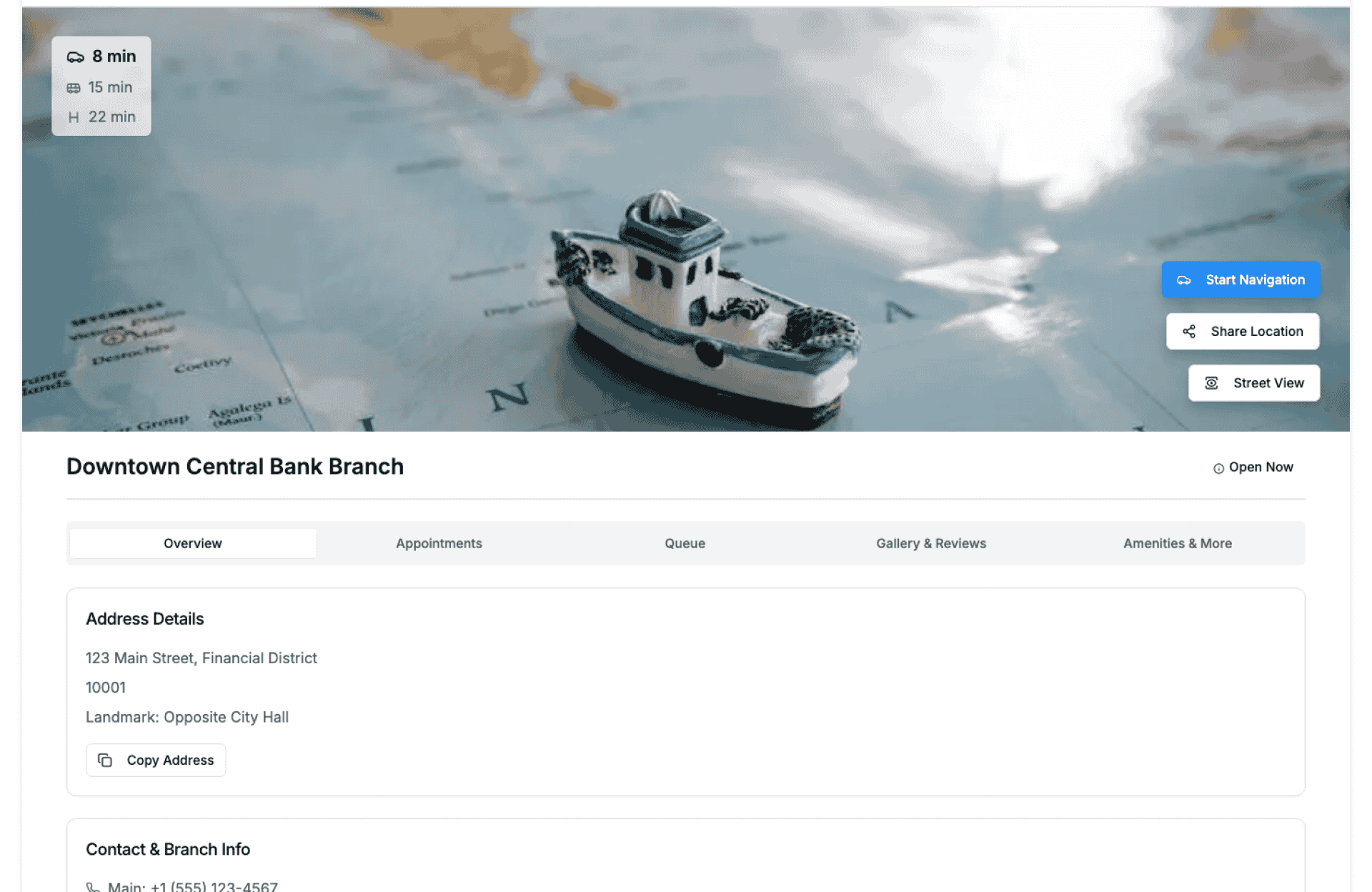Click the car icon in Start Navigation
This screenshot has width=1372, height=892.
[x=1184, y=280]
